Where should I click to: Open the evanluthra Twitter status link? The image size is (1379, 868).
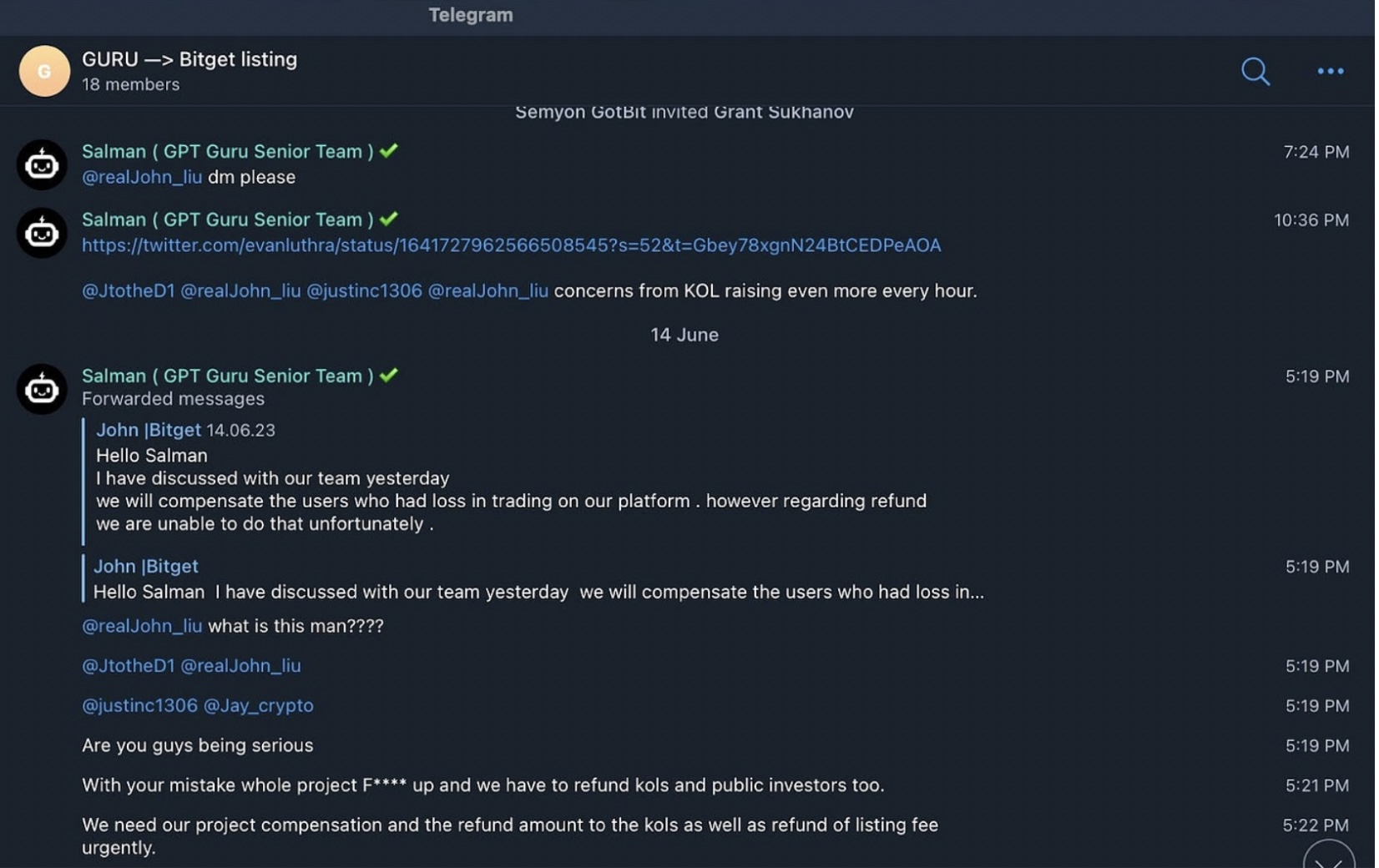[511, 245]
